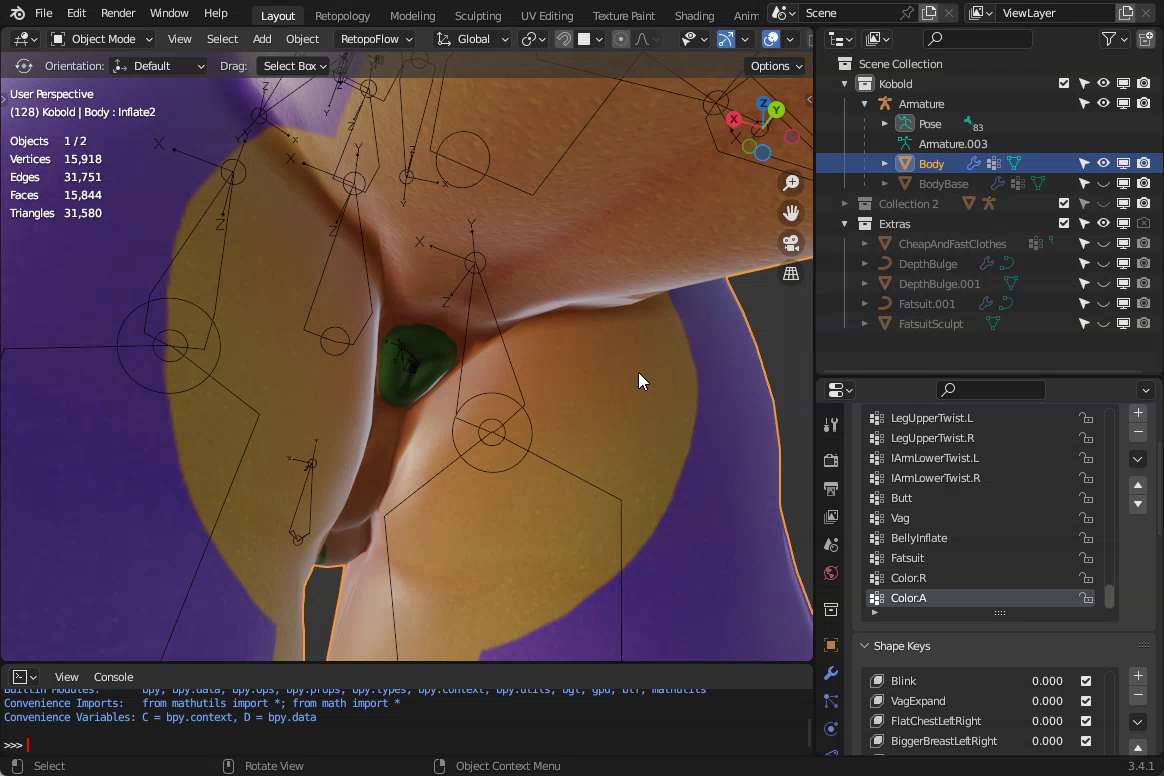
Task: Toggle viewport gizmos display
Action: click(x=726, y=39)
